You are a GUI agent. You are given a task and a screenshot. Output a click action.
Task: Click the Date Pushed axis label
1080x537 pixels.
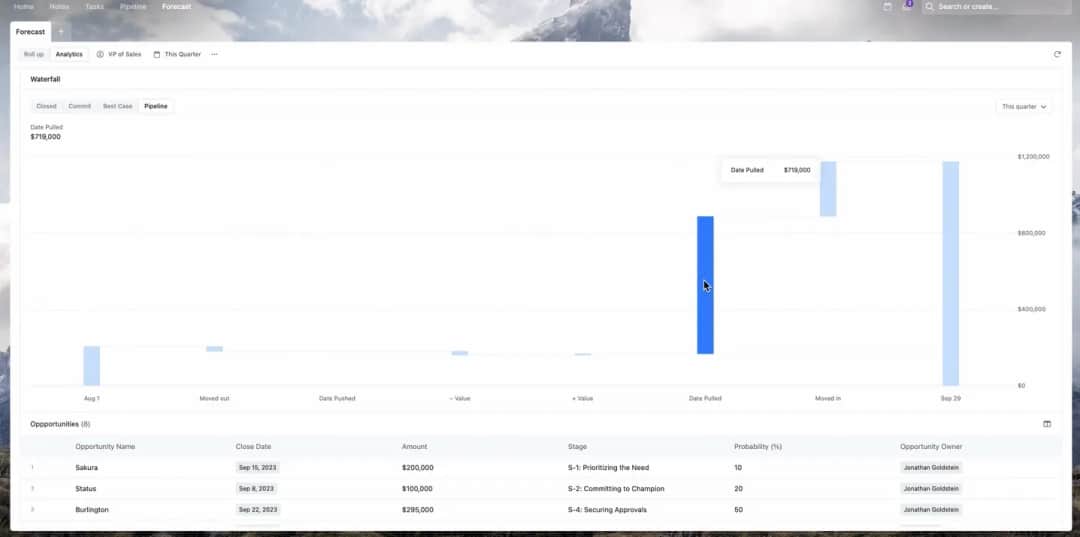(337, 399)
